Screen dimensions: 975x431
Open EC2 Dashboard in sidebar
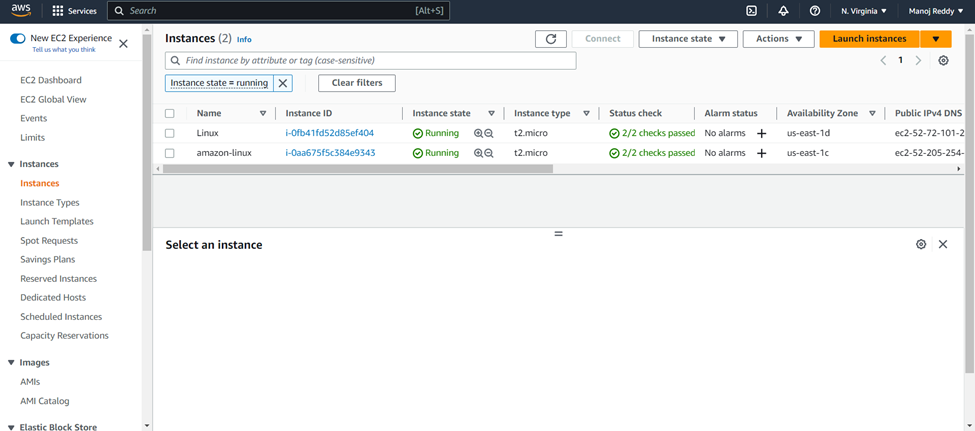(51, 80)
